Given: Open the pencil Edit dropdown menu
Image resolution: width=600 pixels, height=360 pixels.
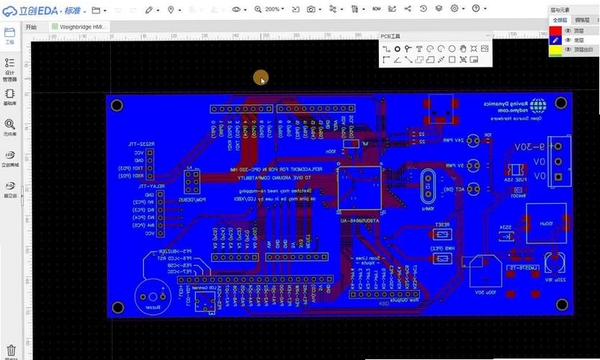Looking at the screenshot, I should click(x=152, y=10).
